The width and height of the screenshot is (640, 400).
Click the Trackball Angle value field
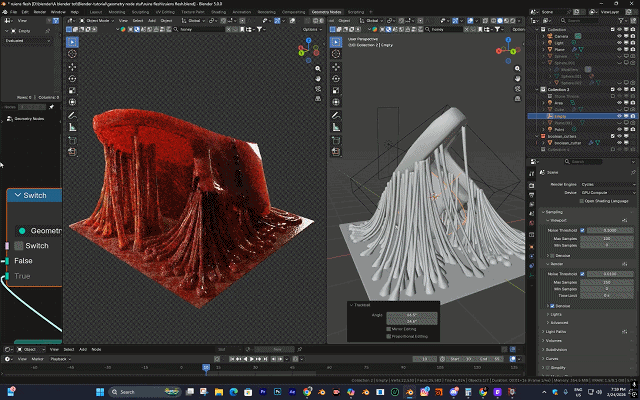(x=411, y=314)
